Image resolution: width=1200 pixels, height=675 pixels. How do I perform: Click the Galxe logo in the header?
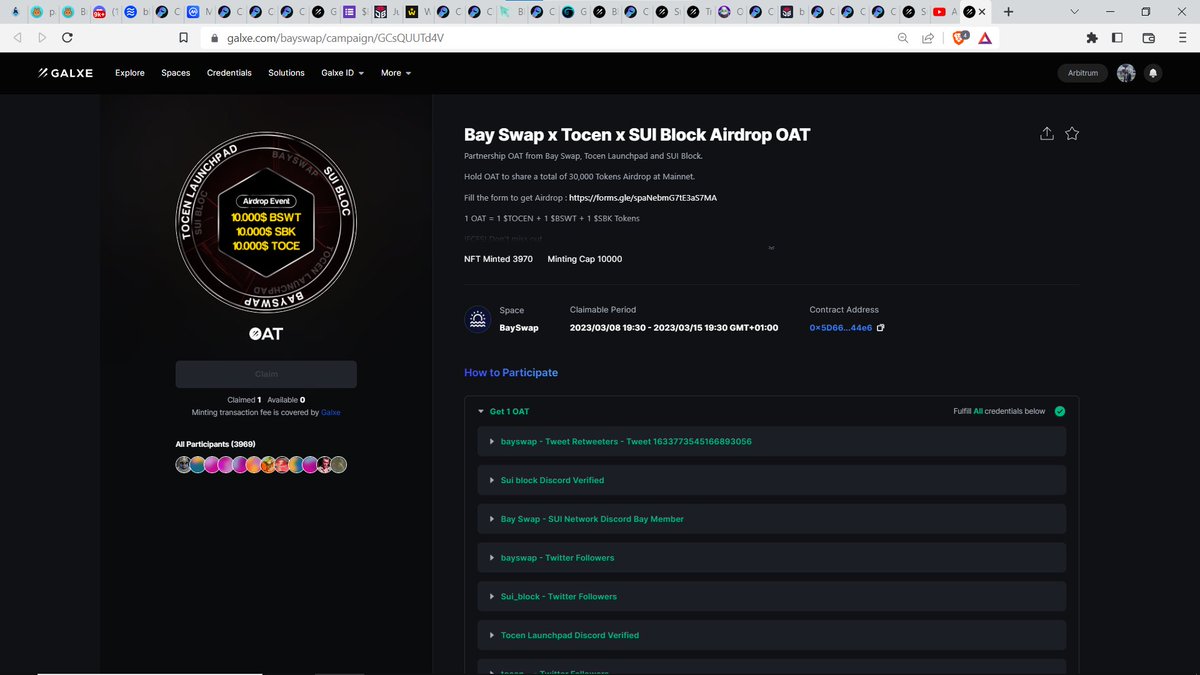pos(65,73)
